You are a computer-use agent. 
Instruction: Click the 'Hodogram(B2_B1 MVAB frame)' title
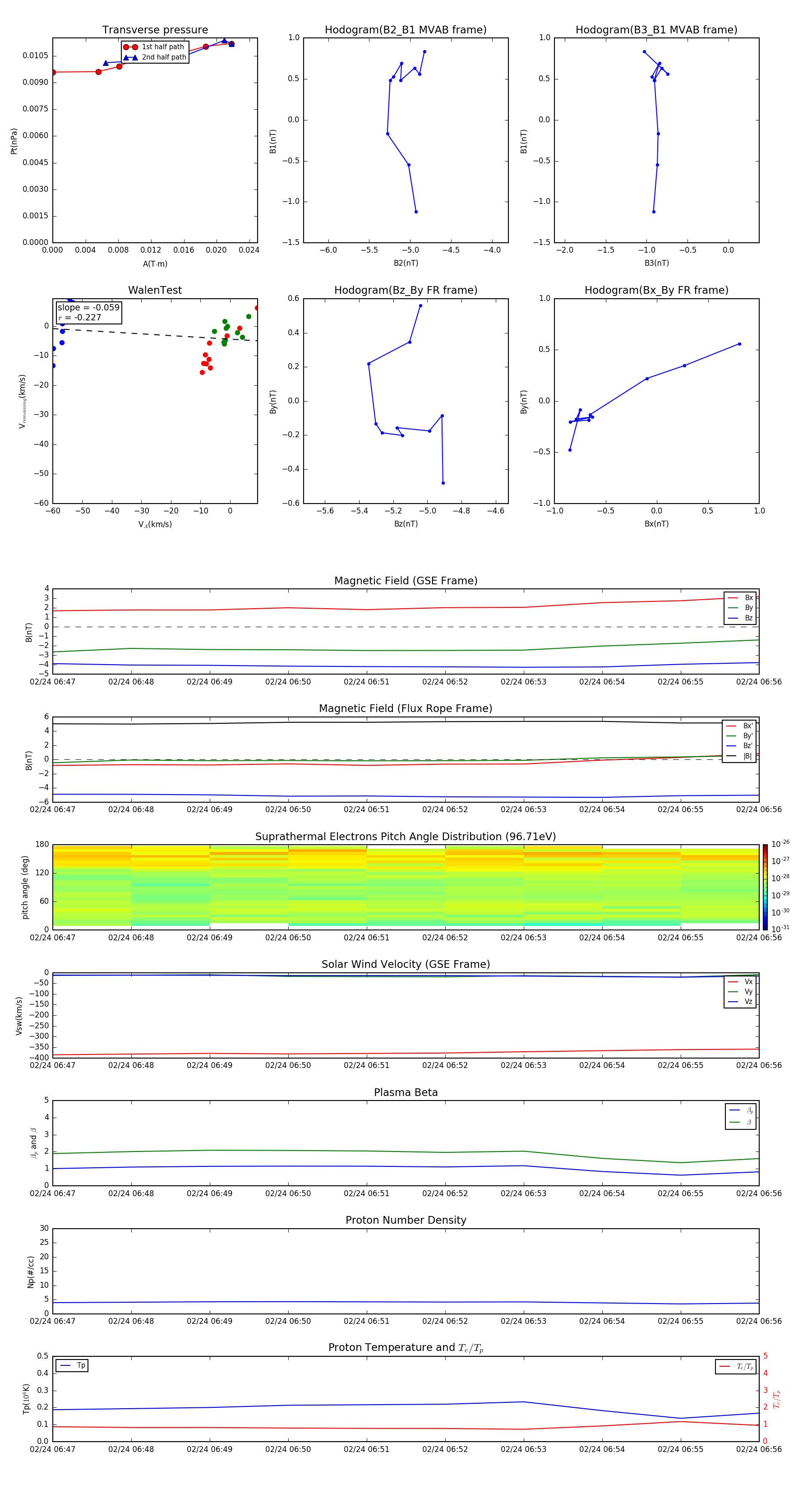tap(406, 30)
